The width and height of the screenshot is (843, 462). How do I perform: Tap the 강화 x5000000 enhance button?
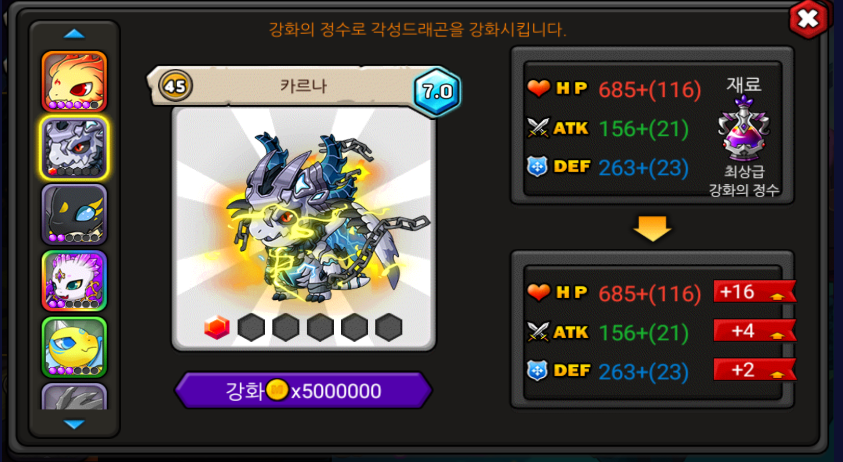[x=304, y=390]
